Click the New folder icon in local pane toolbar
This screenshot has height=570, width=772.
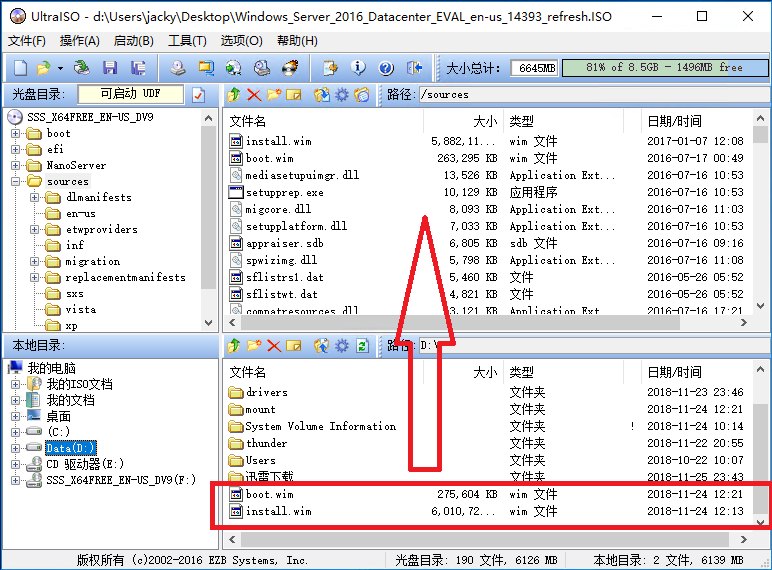coord(254,346)
